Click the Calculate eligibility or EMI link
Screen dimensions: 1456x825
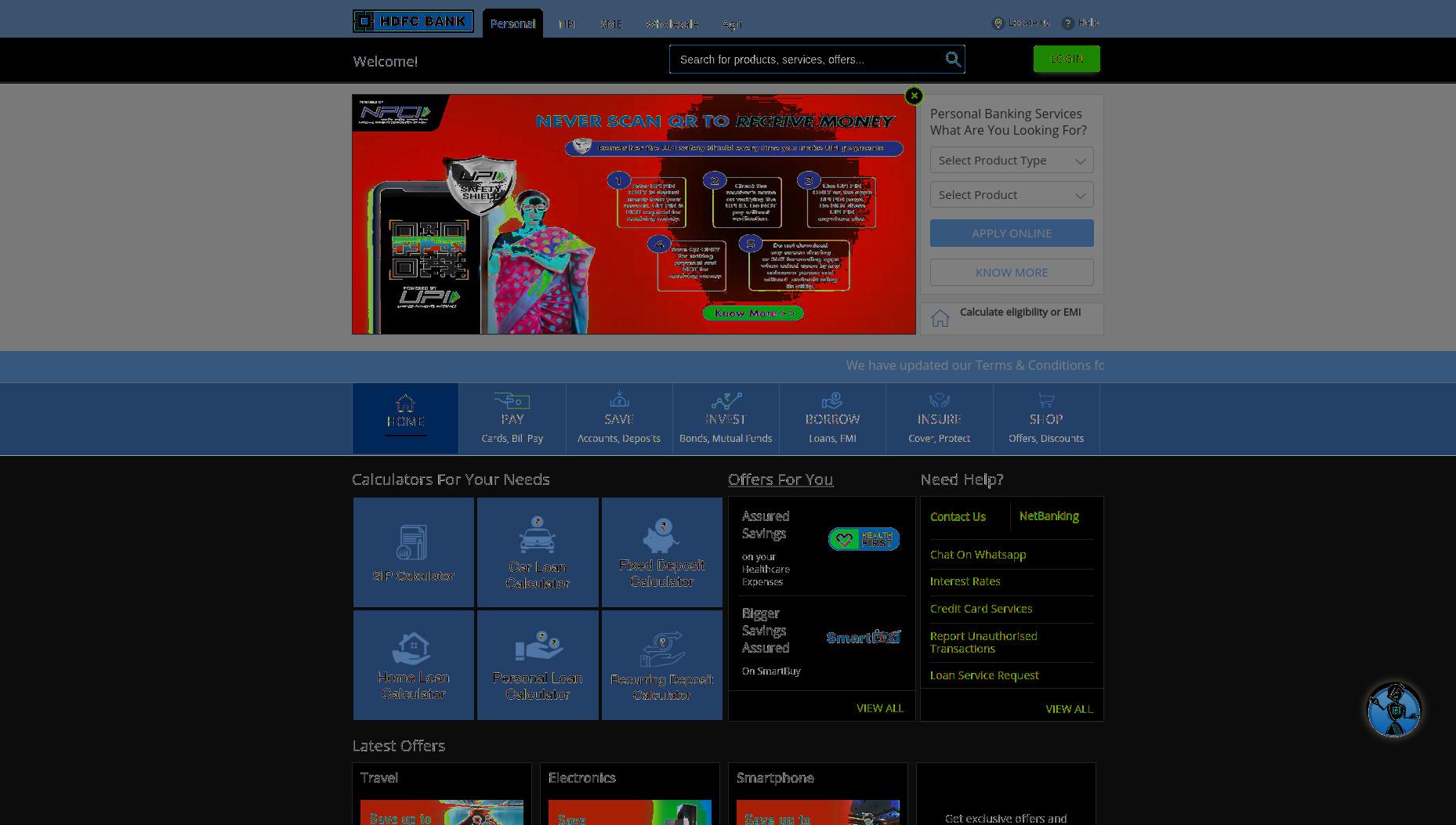[1020, 312]
